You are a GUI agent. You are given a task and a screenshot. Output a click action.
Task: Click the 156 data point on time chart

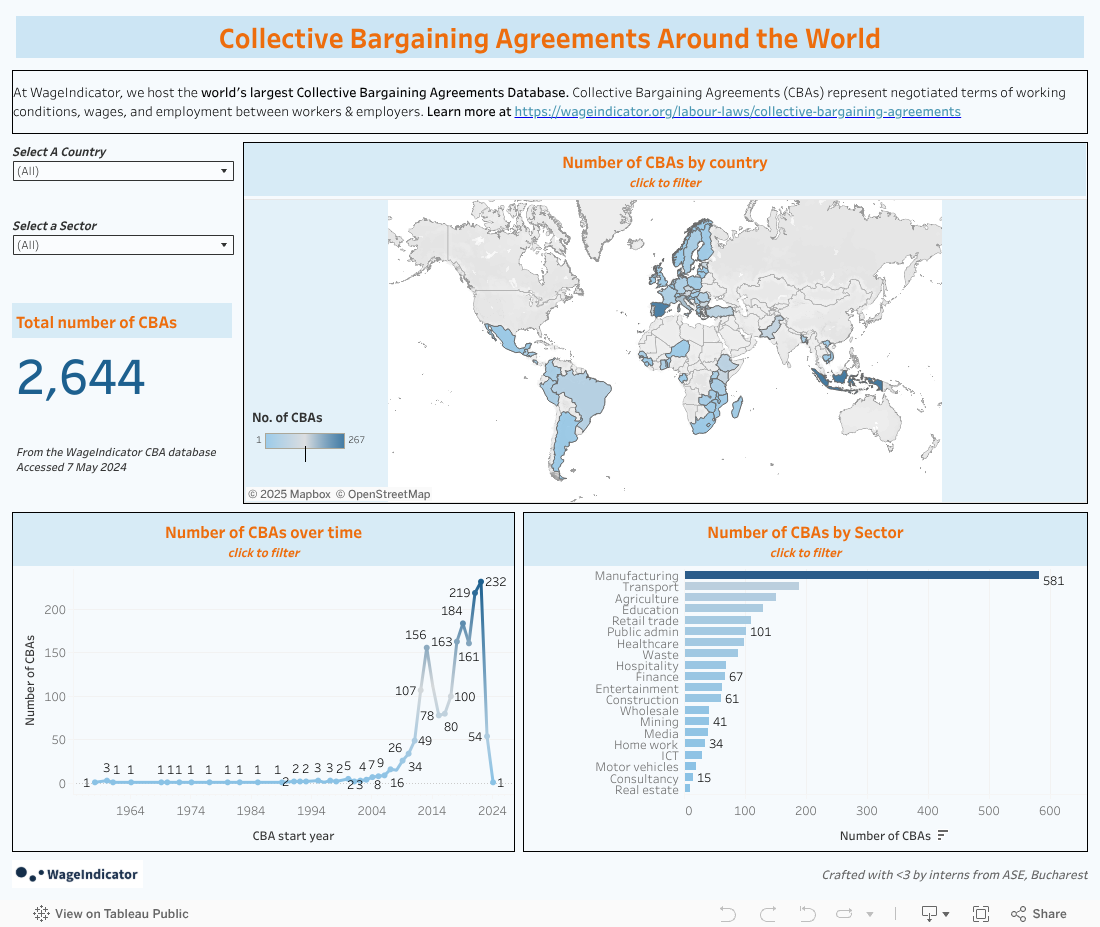click(x=427, y=648)
